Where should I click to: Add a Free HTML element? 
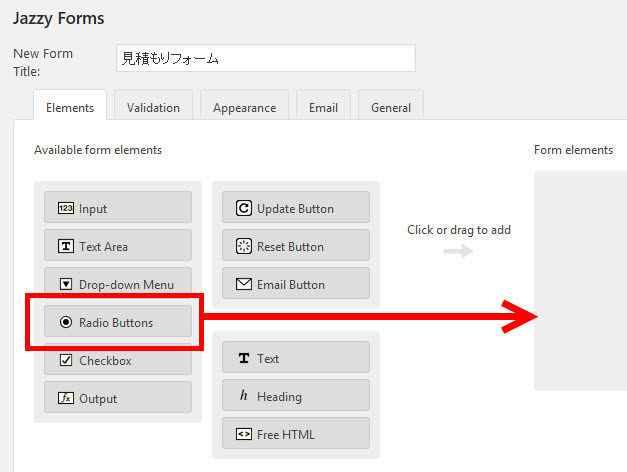(x=296, y=433)
